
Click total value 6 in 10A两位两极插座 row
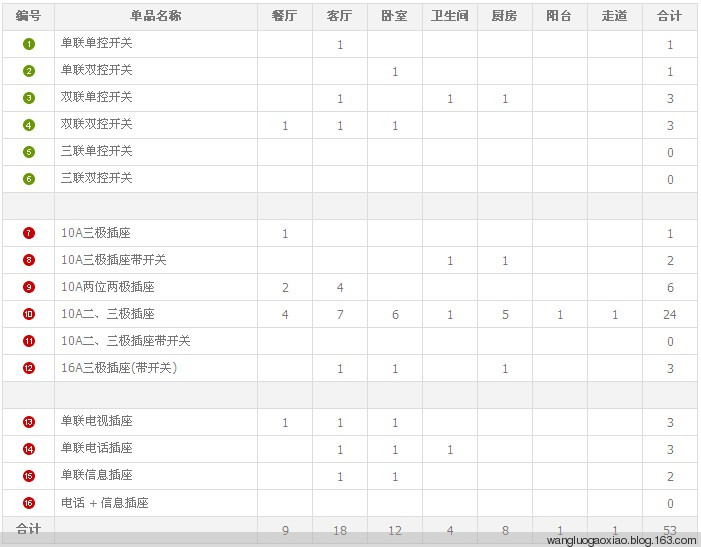[670, 287]
